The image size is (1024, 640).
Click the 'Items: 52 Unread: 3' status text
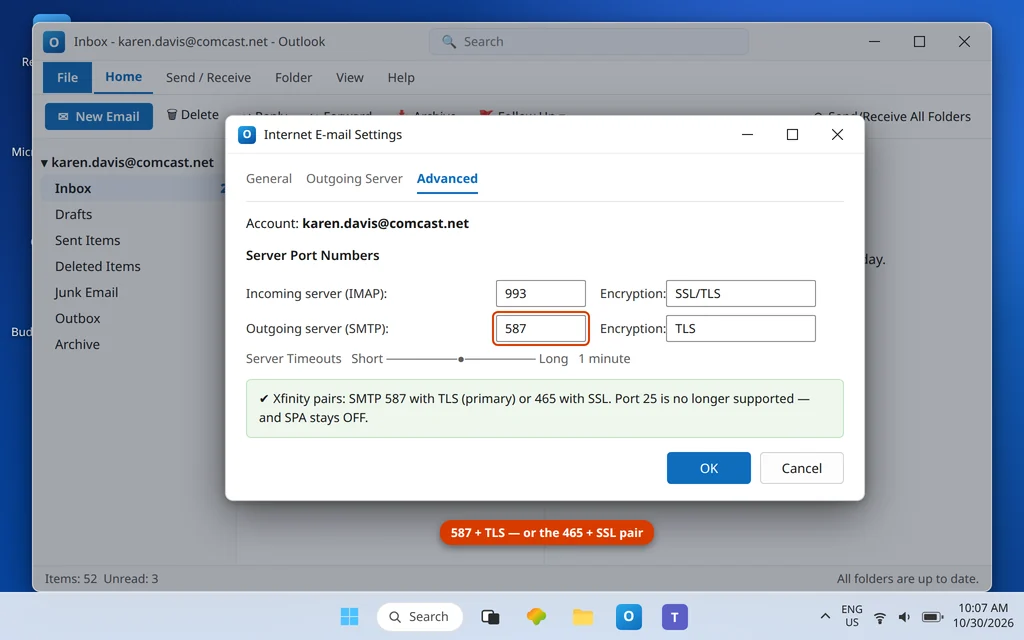pyautogui.click(x=101, y=579)
